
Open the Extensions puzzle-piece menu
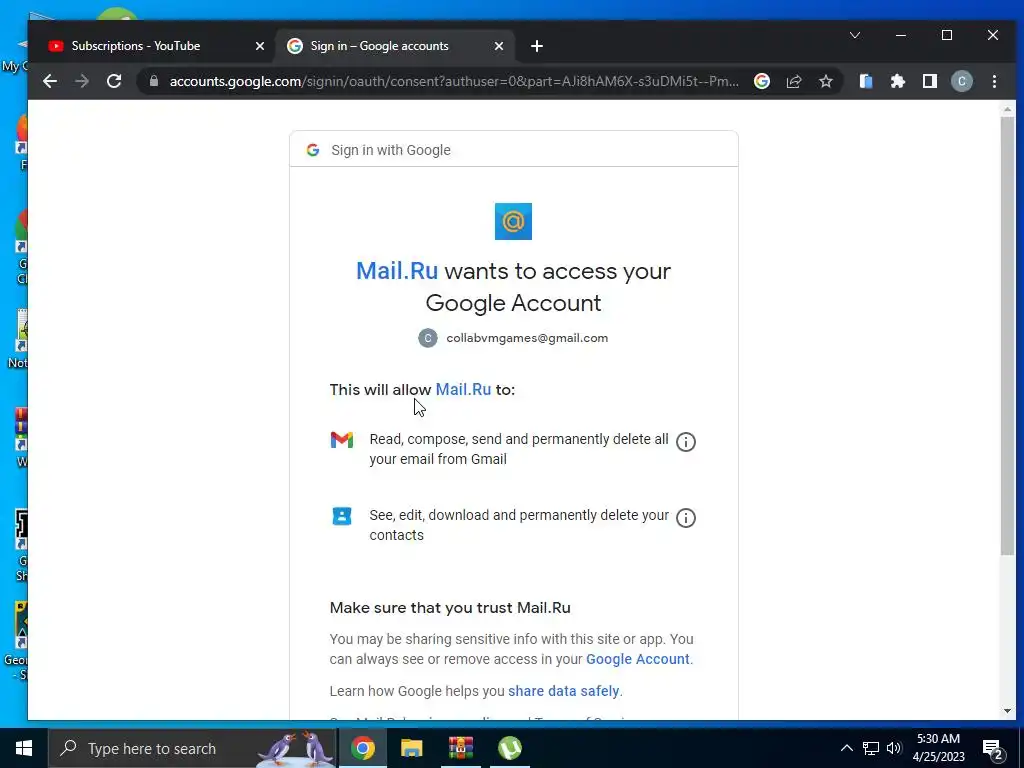(898, 81)
